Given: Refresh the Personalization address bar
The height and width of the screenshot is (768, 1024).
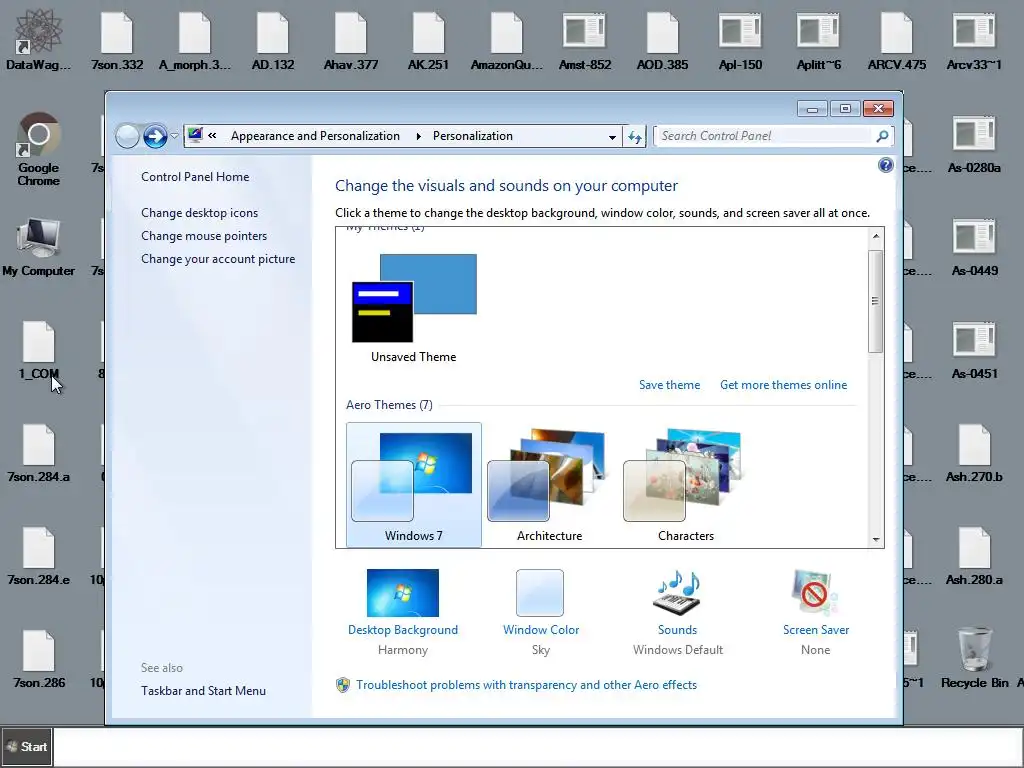Looking at the screenshot, I should [635, 136].
